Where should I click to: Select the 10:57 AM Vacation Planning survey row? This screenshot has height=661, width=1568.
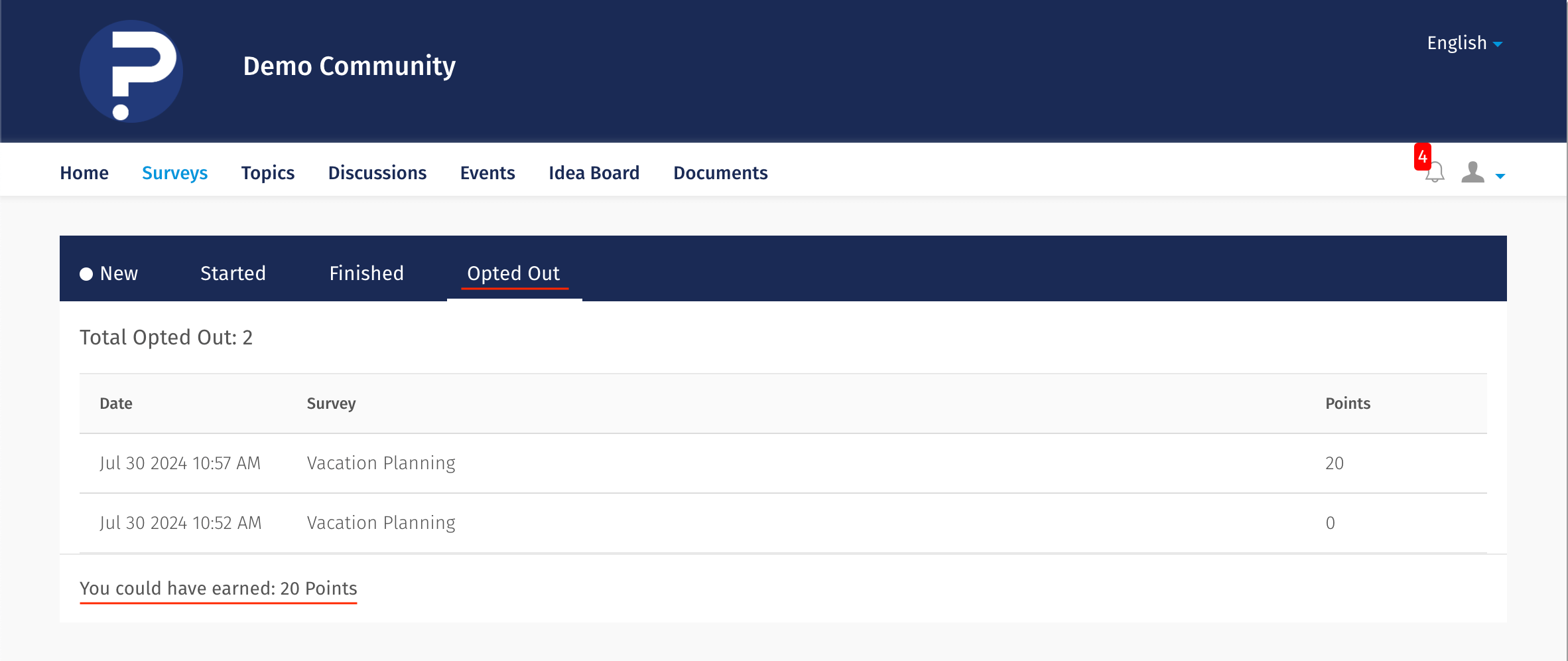pyautogui.click(x=381, y=463)
